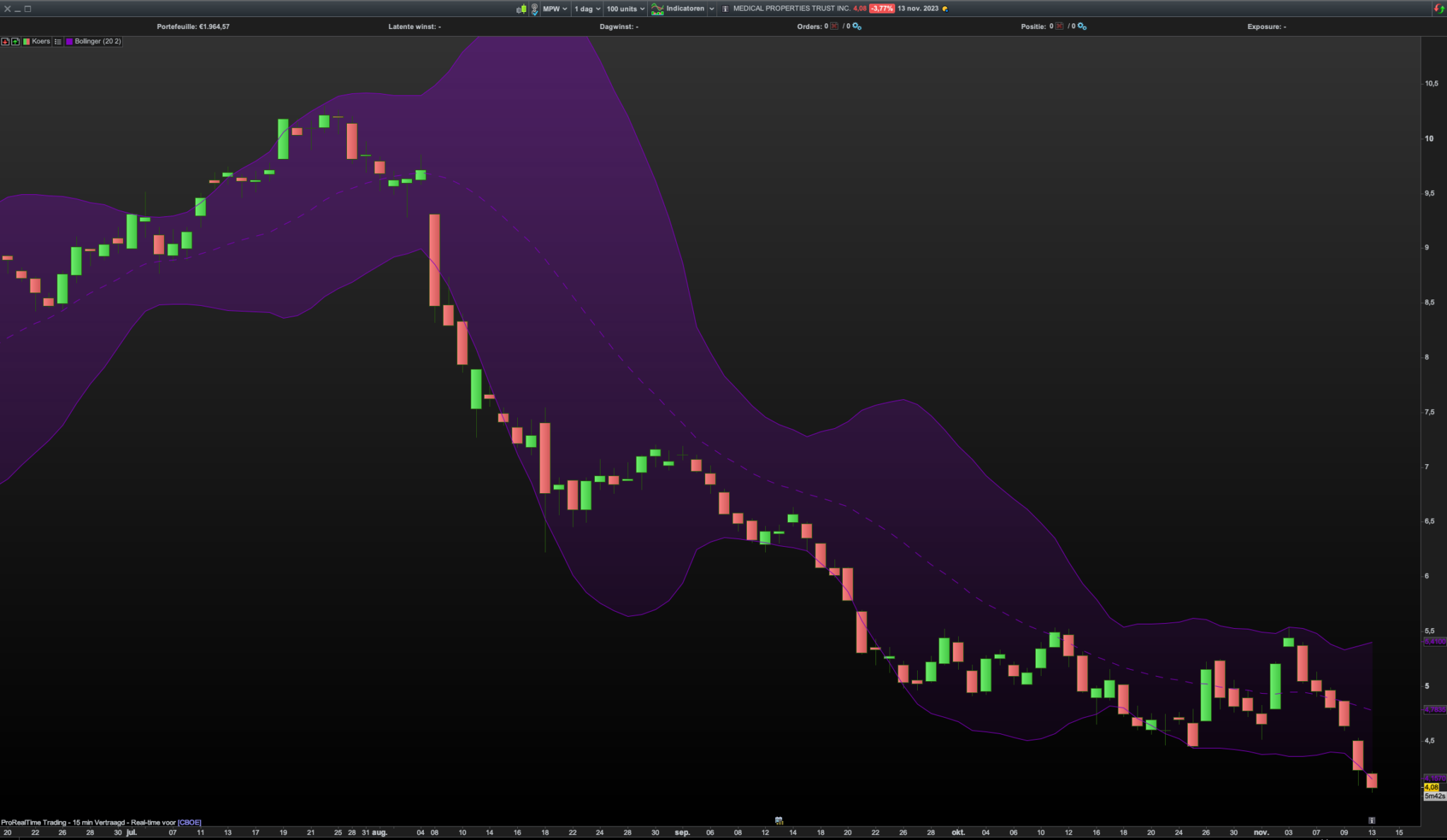Expand the 100 units selector
The width and height of the screenshot is (1447, 840).
(x=625, y=9)
